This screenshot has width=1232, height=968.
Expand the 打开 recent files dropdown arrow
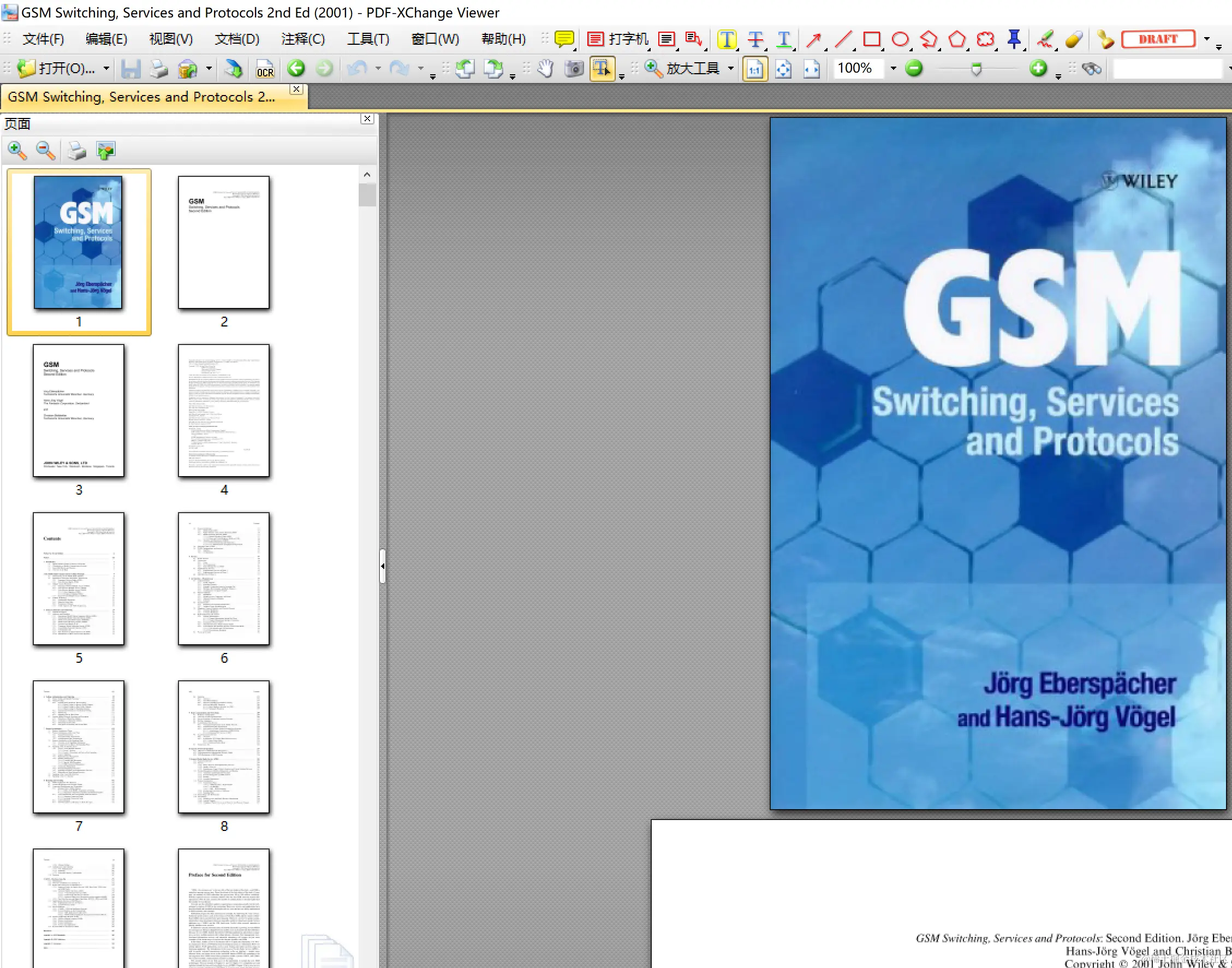(106, 69)
